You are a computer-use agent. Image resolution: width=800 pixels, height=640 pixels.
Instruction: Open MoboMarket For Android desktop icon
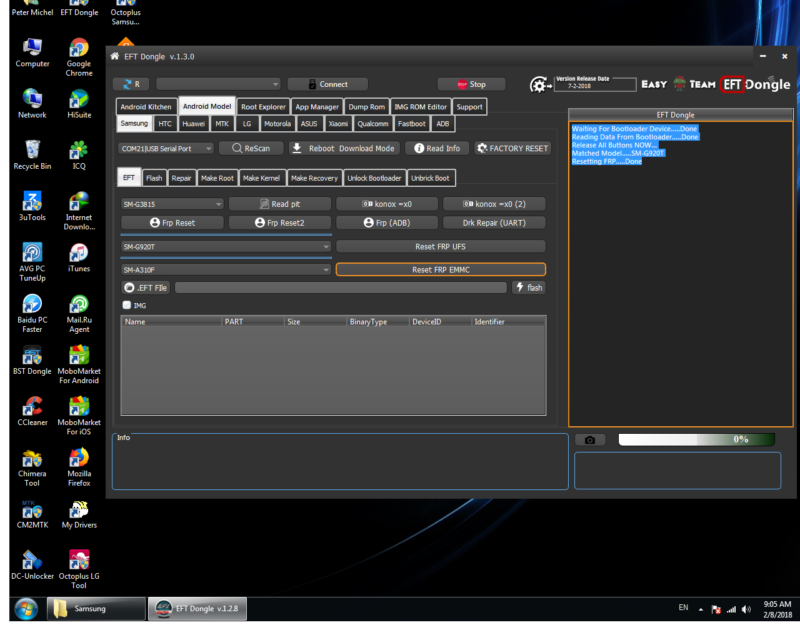(79, 365)
